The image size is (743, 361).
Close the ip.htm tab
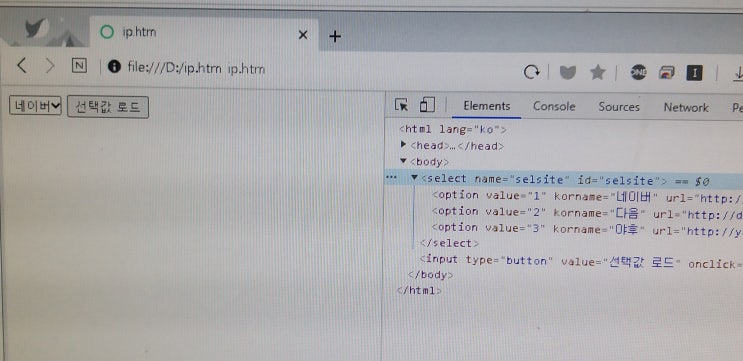pyautogui.click(x=303, y=35)
